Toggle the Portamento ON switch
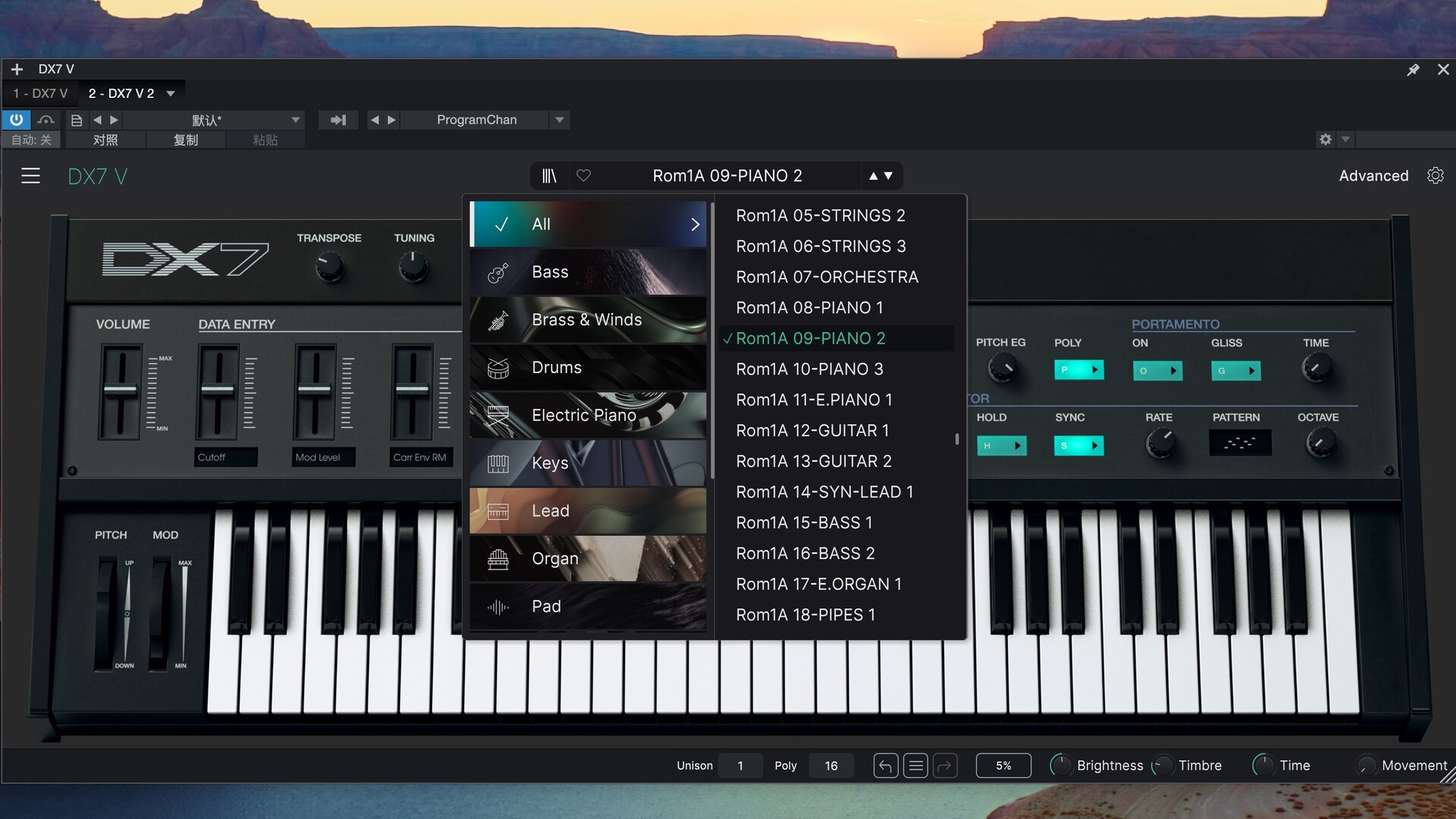 point(1157,371)
